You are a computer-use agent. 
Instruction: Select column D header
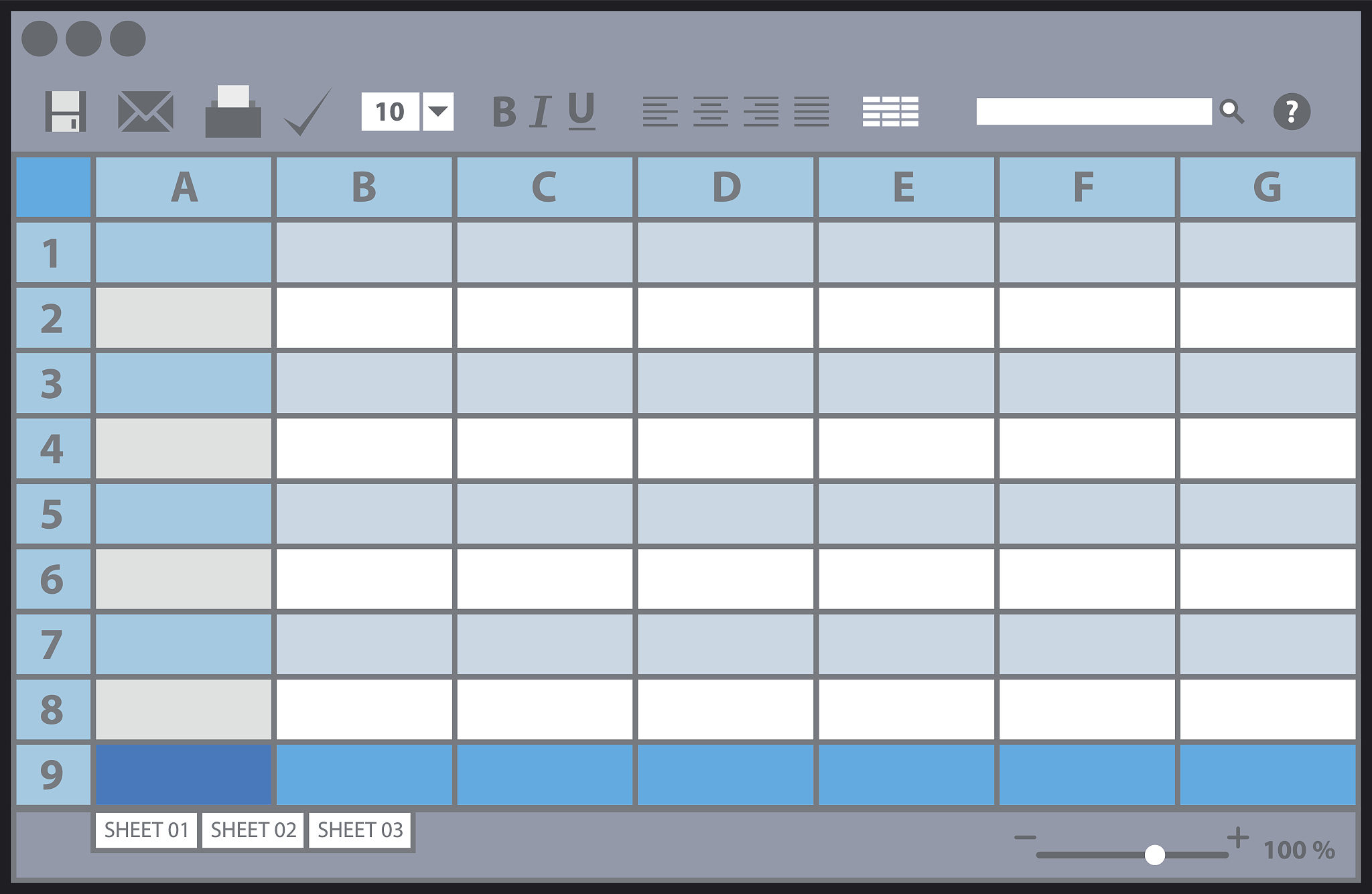click(x=726, y=187)
